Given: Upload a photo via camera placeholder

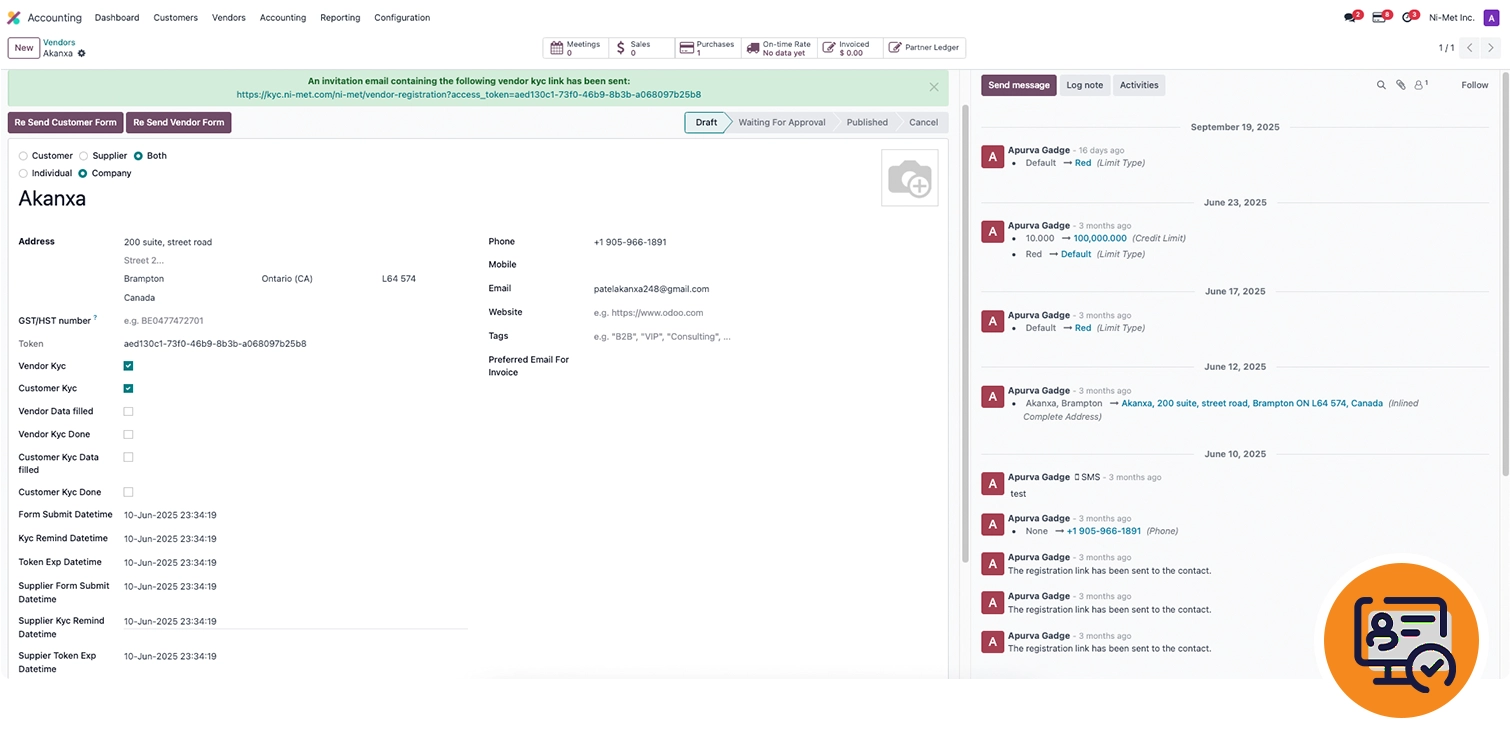Looking at the screenshot, I should coord(909,178).
